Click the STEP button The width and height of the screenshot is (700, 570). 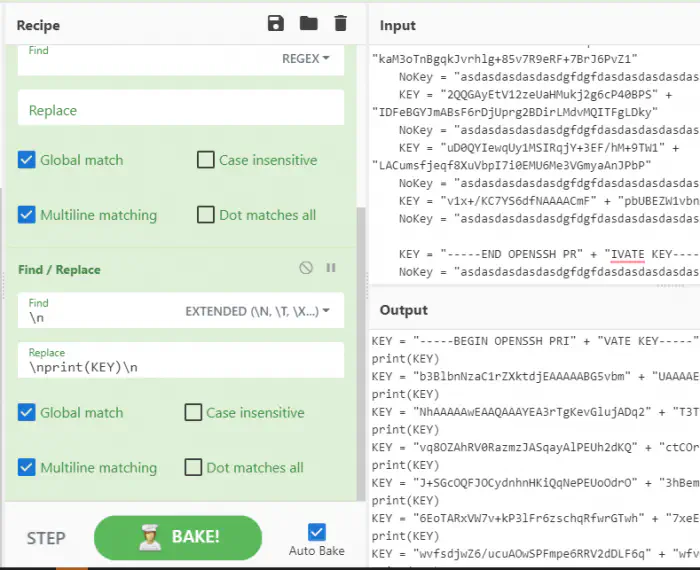(x=46, y=538)
